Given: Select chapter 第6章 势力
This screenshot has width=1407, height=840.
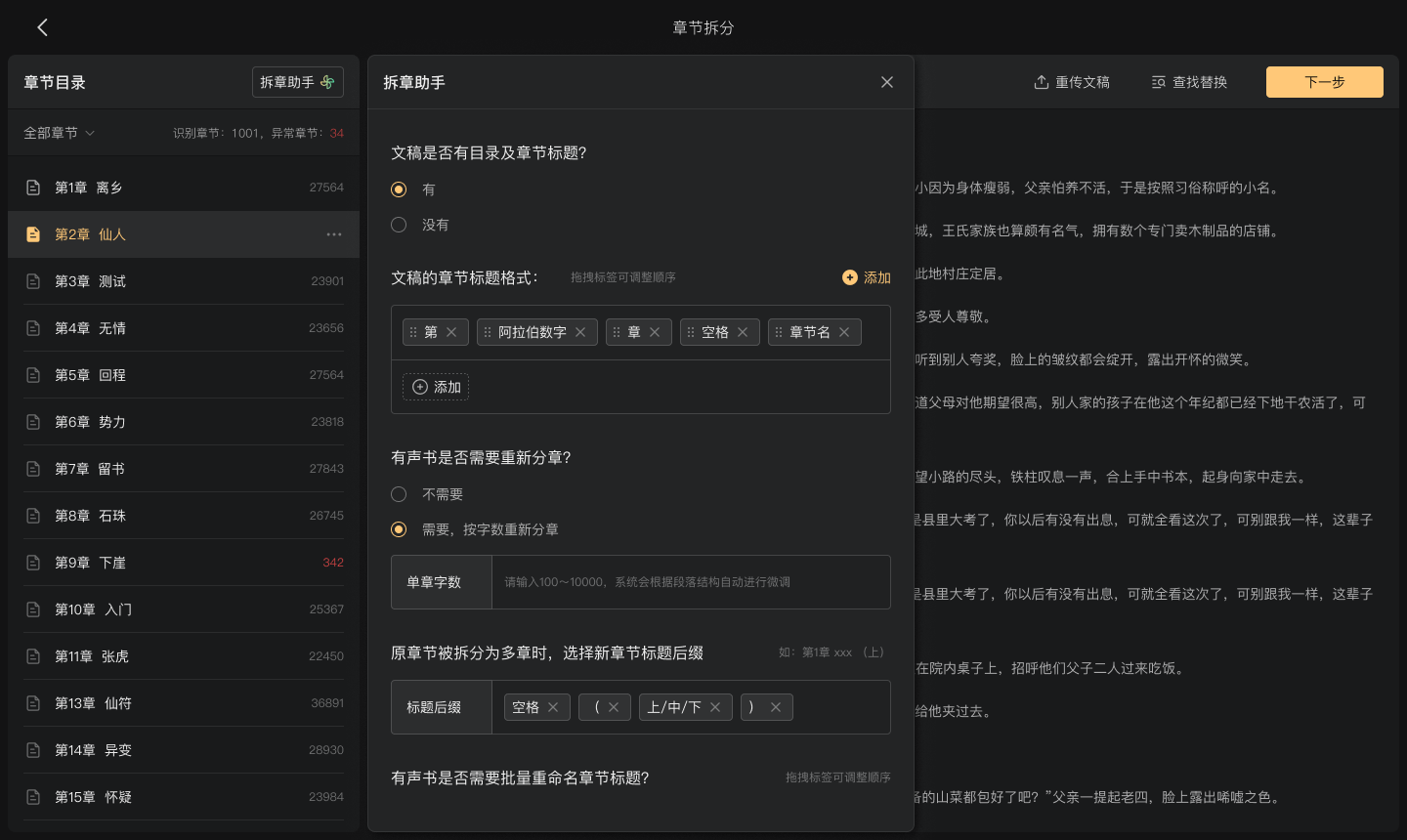Looking at the screenshot, I should tap(184, 422).
